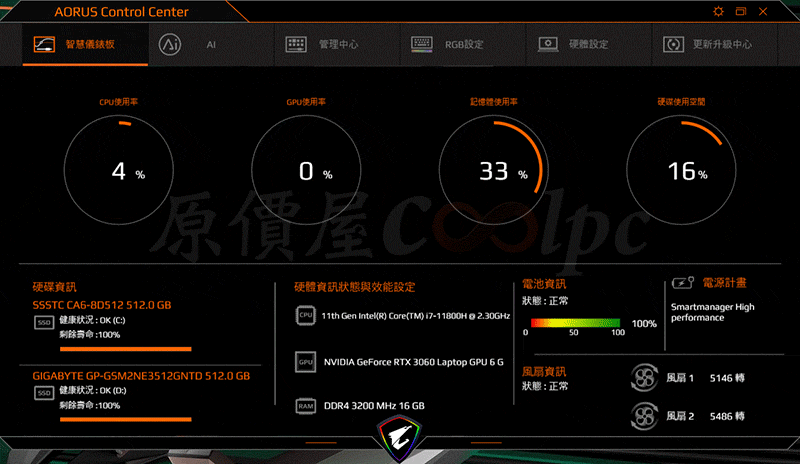Viewport: 800px width, 464px height.
Task: Click the RAM chip icon
Action: coord(306,406)
